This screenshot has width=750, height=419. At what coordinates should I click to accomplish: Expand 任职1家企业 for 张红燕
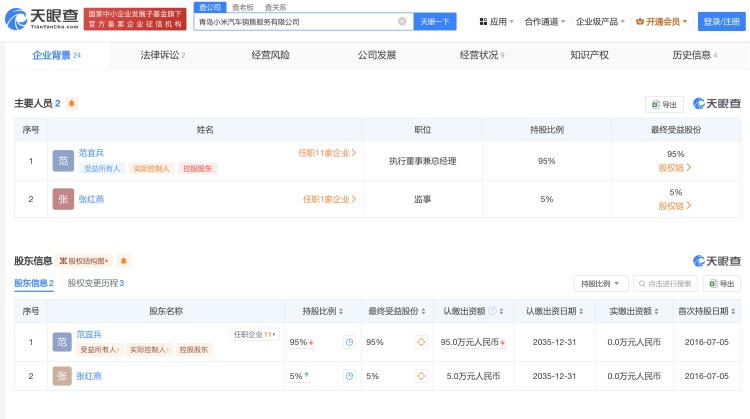[x=330, y=199]
